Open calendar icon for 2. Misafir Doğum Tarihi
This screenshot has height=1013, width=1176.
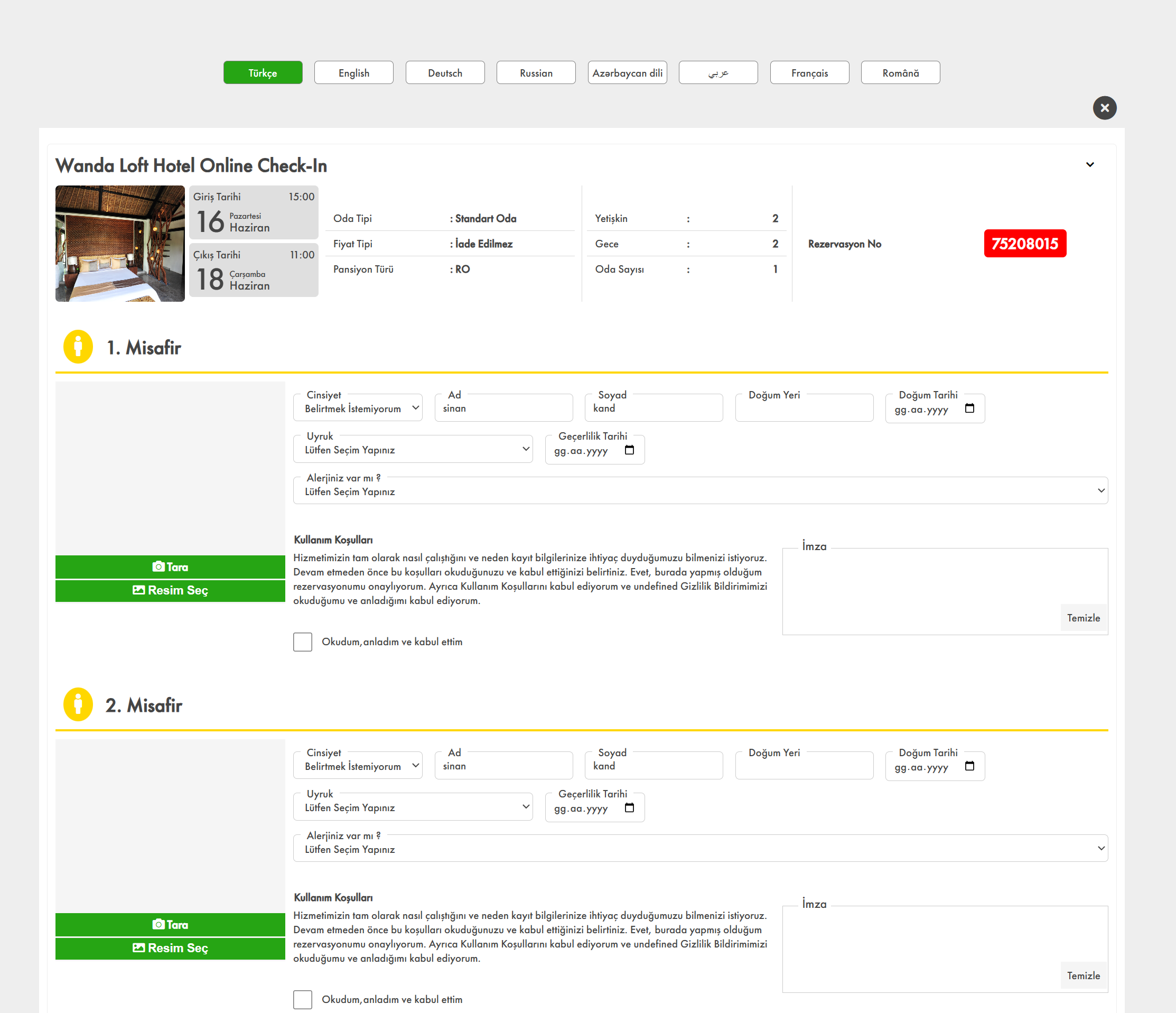969,766
